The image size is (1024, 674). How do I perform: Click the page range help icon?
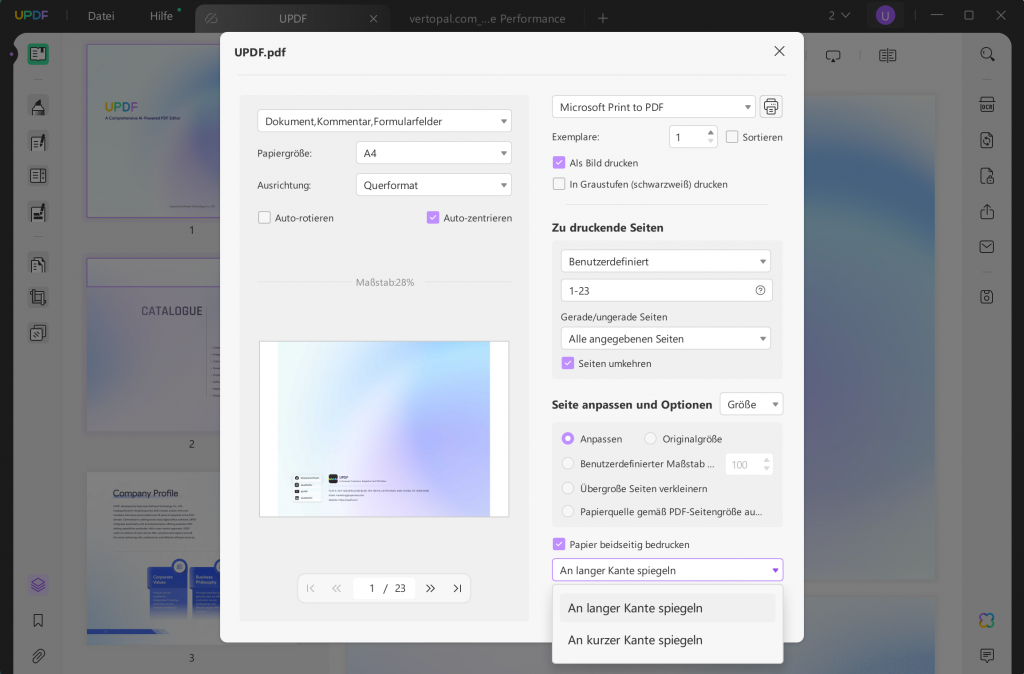click(x=760, y=291)
